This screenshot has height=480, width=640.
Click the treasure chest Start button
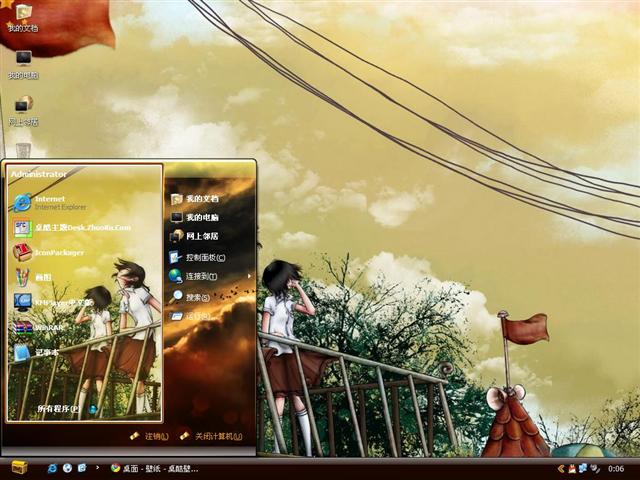point(19,468)
